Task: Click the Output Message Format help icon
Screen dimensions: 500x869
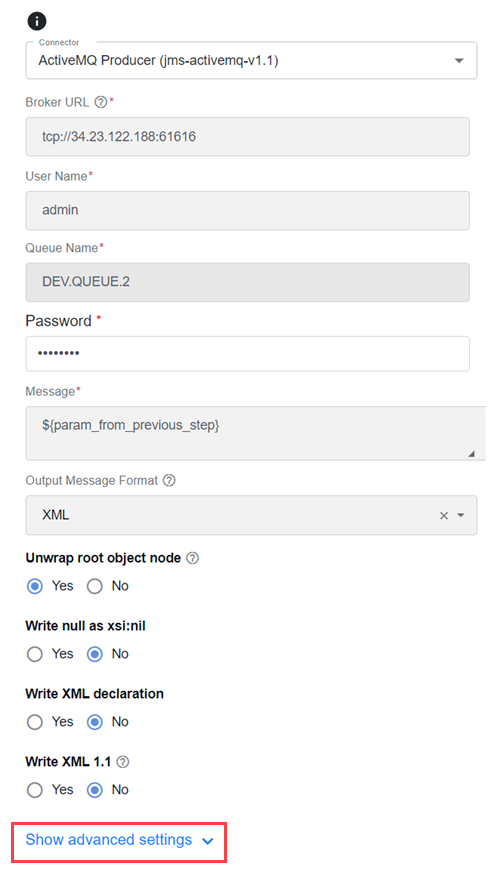Action: point(169,480)
